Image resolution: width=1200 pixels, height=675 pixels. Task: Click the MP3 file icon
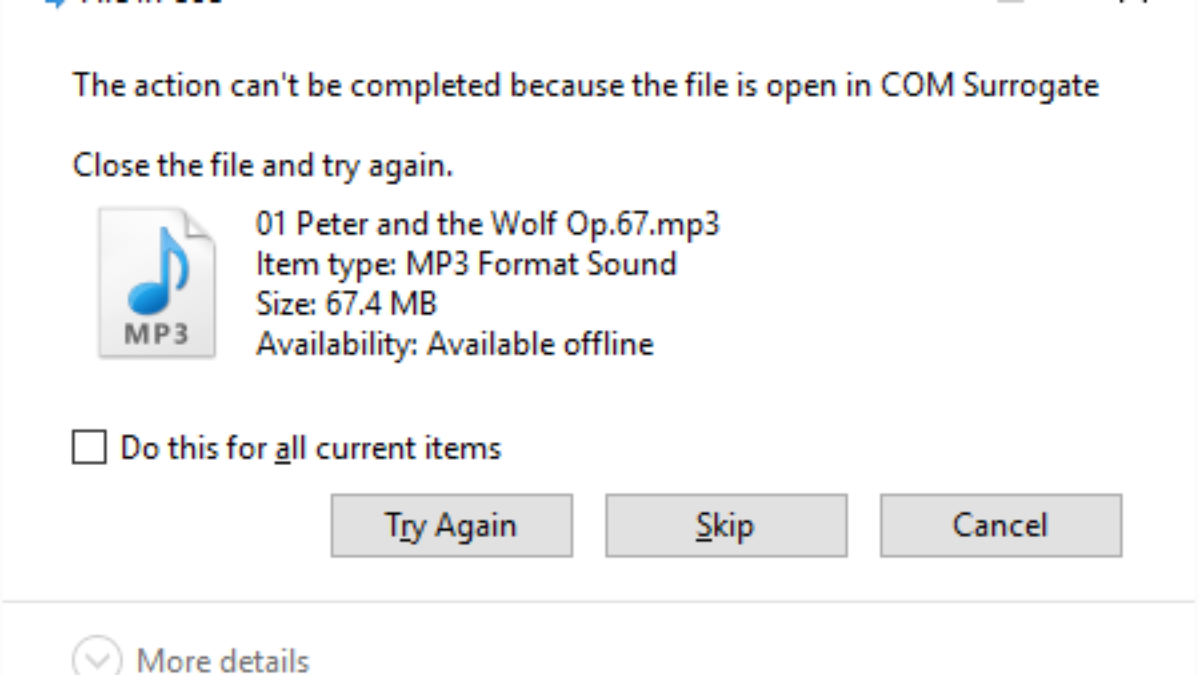[156, 282]
